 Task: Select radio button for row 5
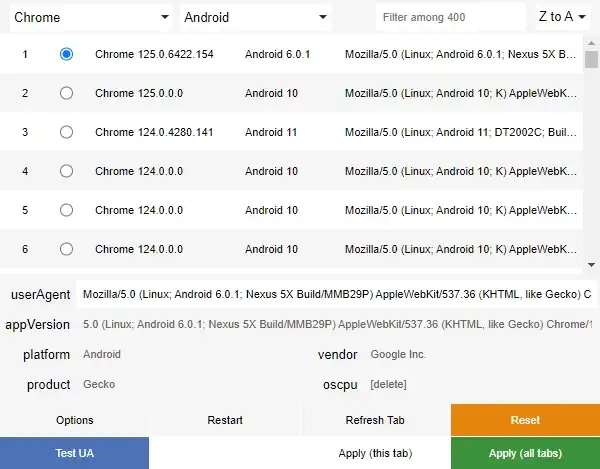point(66,210)
